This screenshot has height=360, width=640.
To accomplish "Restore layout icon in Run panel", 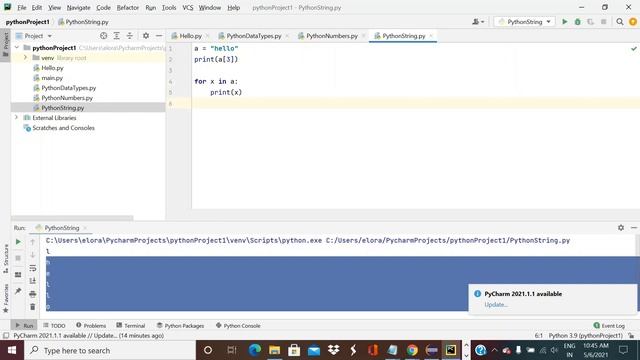I will point(18,275).
